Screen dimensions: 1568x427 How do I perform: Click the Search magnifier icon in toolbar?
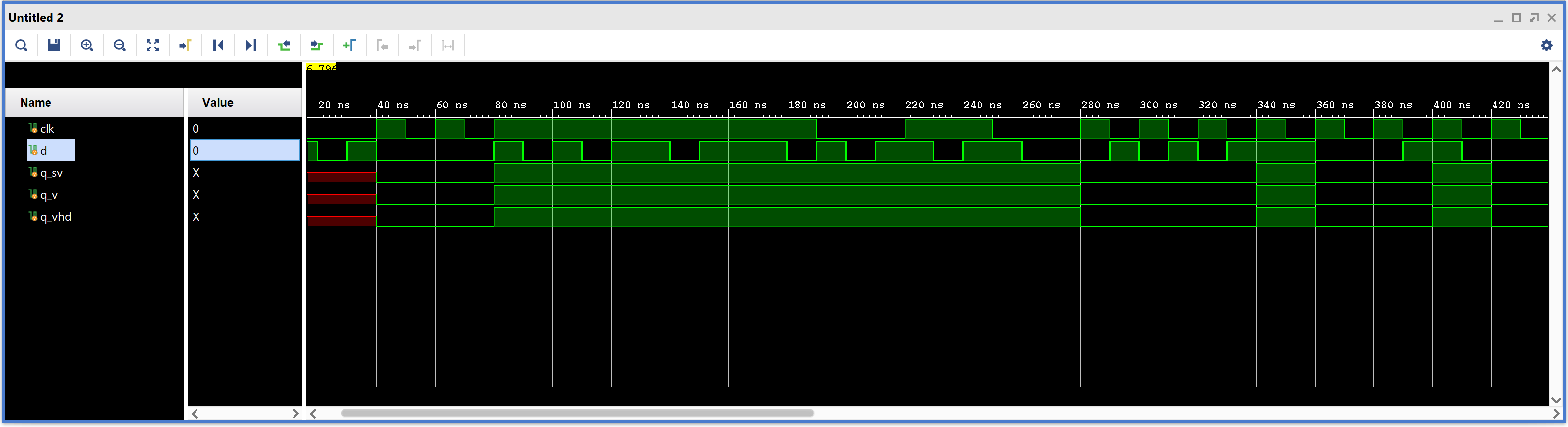[21, 46]
